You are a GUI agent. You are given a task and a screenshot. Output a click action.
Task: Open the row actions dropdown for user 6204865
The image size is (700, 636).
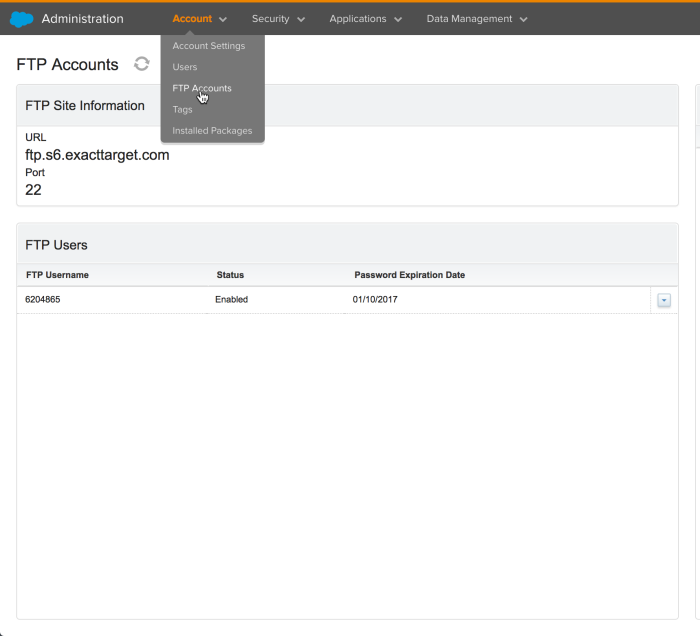(x=664, y=300)
